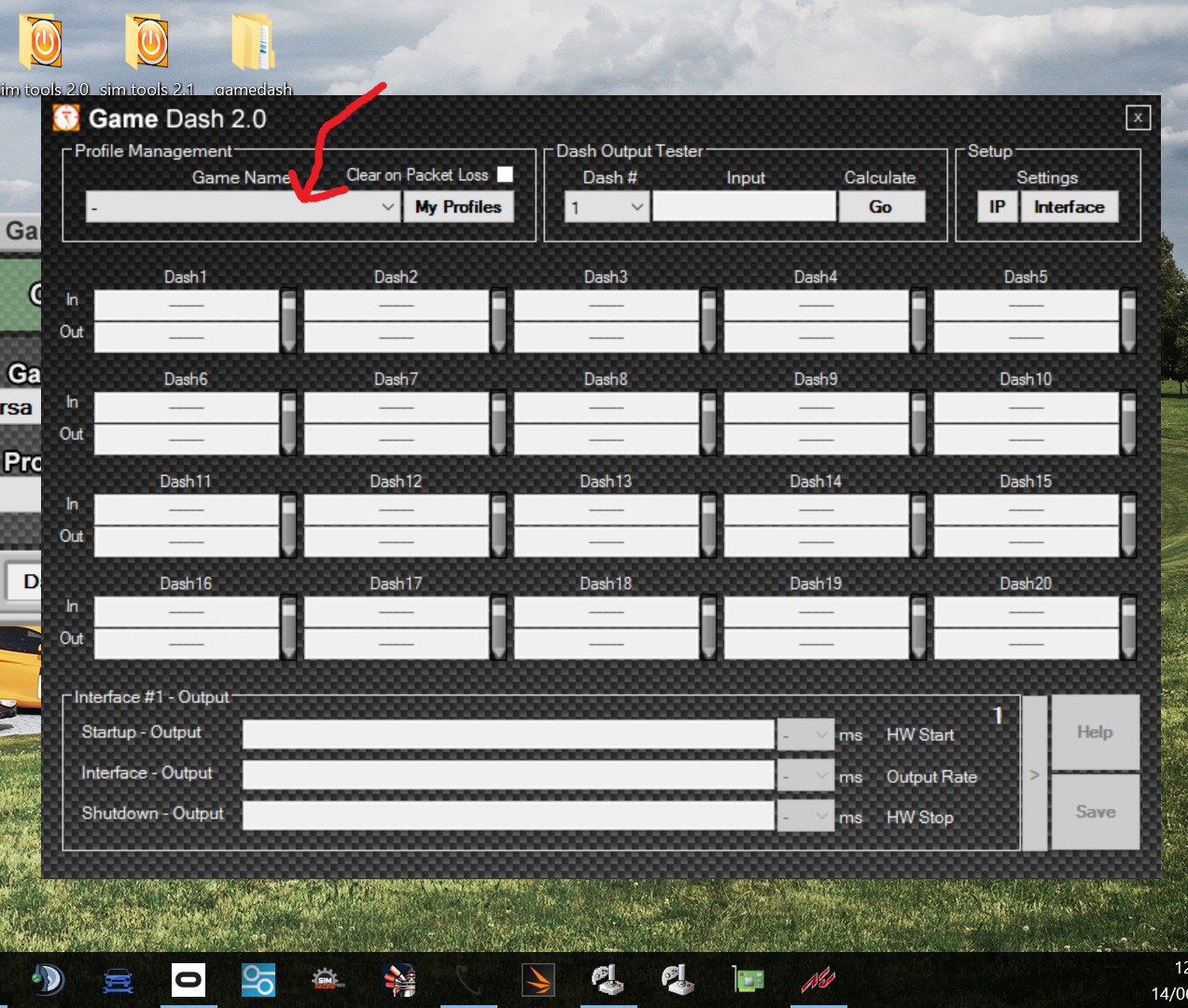
Task: Open the sim tools 2.0 desktop shortcut
Action: coord(41,56)
